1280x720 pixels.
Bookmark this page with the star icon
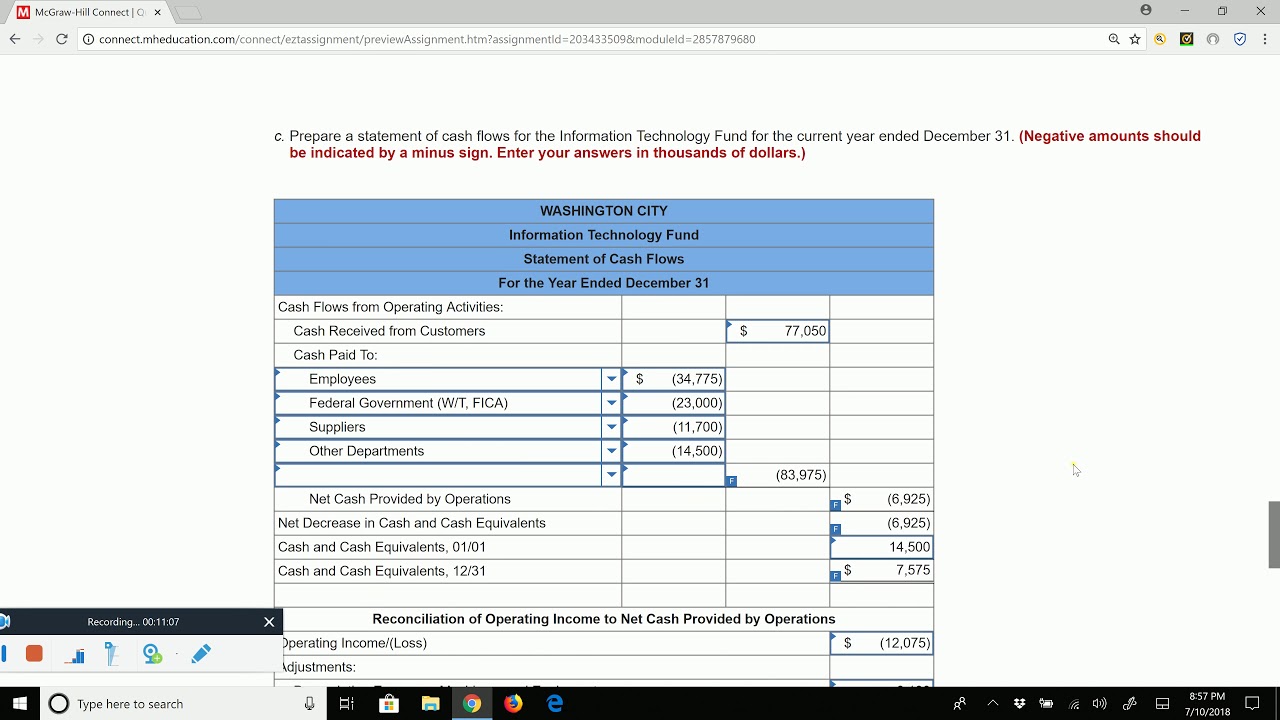(1135, 39)
